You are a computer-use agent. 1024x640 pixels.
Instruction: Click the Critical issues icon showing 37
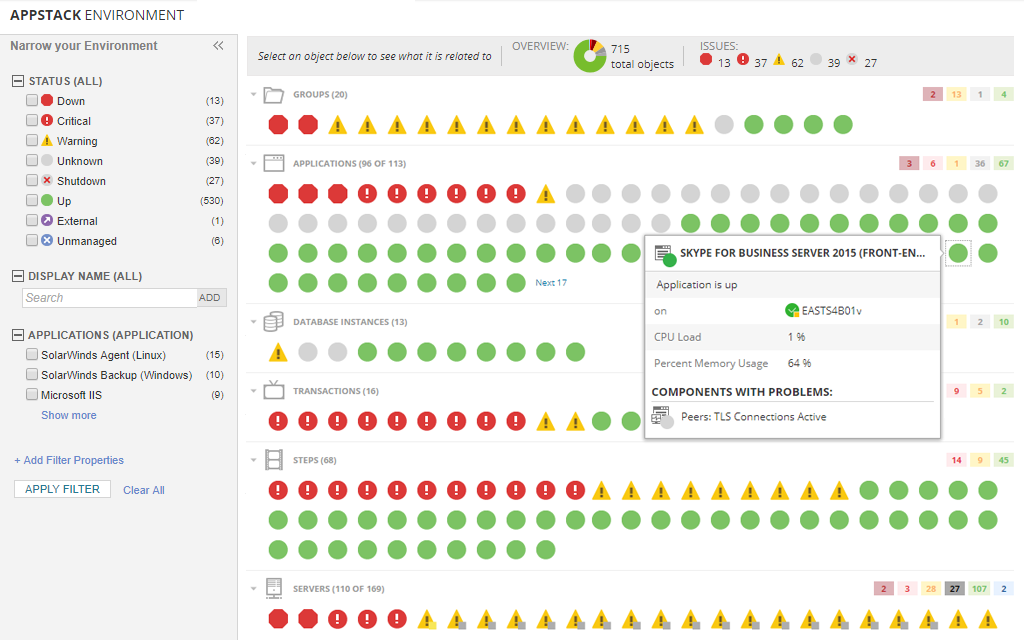pyautogui.click(x=744, y=59)
